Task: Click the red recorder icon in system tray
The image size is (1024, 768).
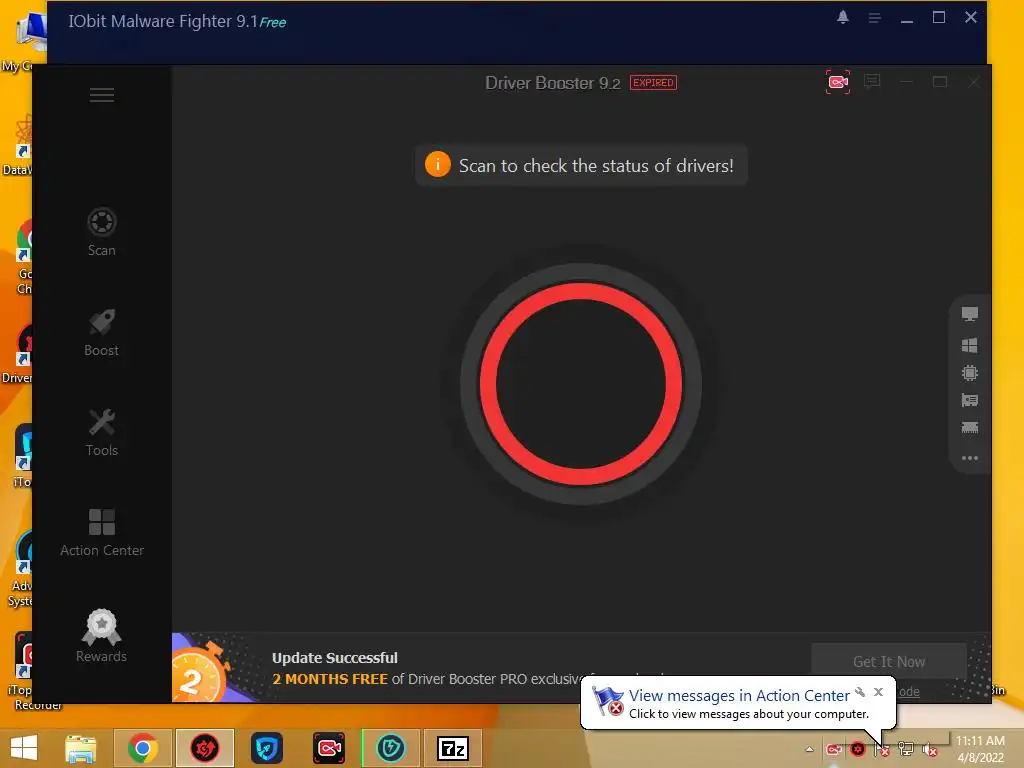Action: [x=834, y=749]
